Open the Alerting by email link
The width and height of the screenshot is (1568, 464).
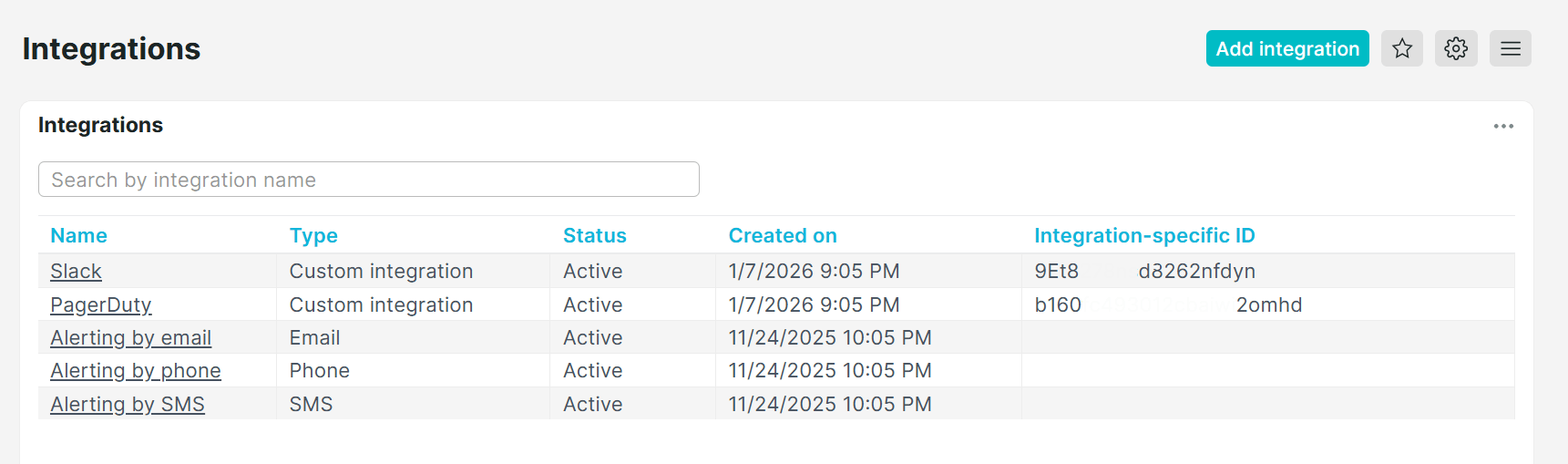click(130, 338)
